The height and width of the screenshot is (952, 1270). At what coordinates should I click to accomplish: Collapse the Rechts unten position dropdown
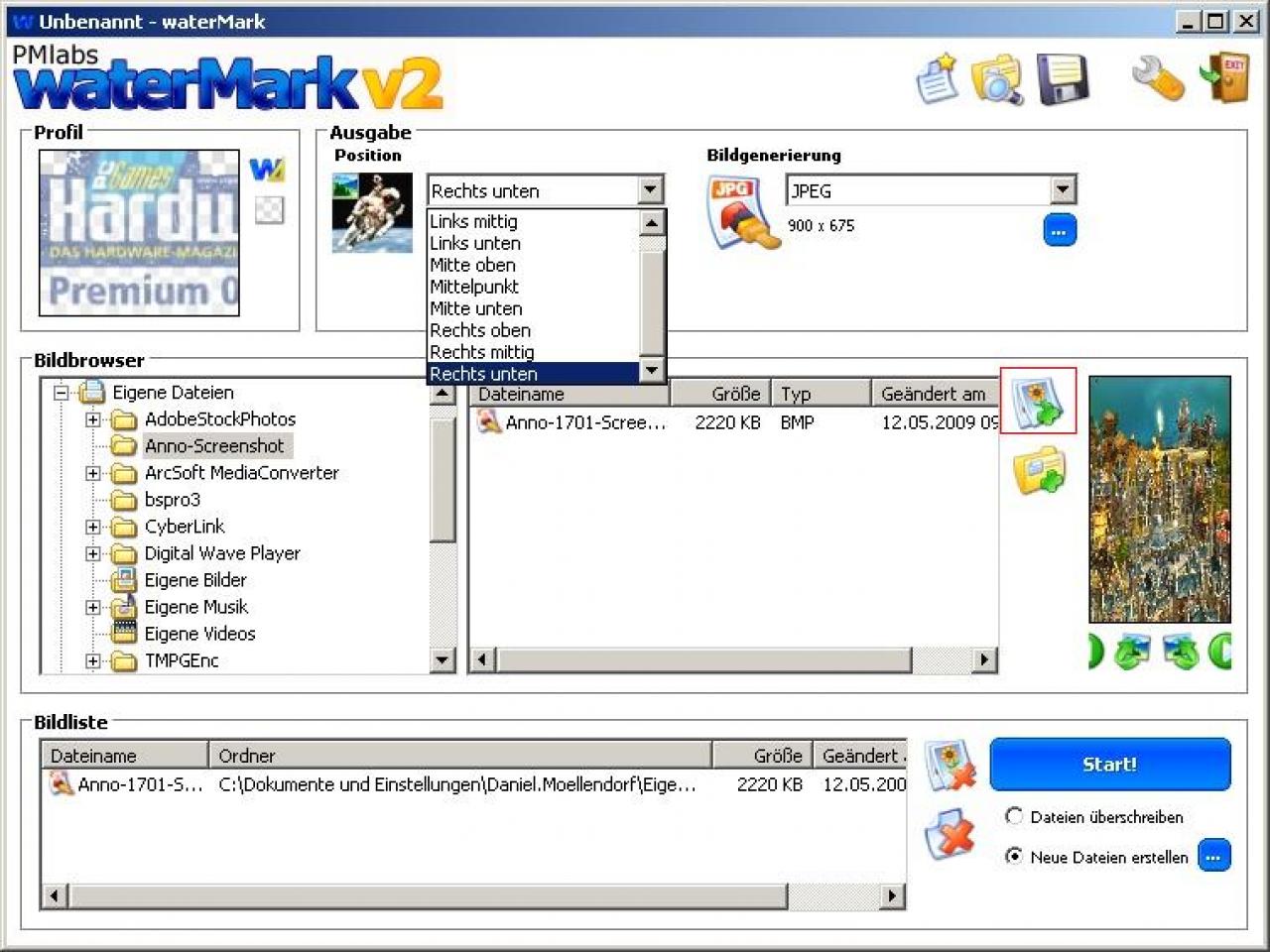pos(650,189)
